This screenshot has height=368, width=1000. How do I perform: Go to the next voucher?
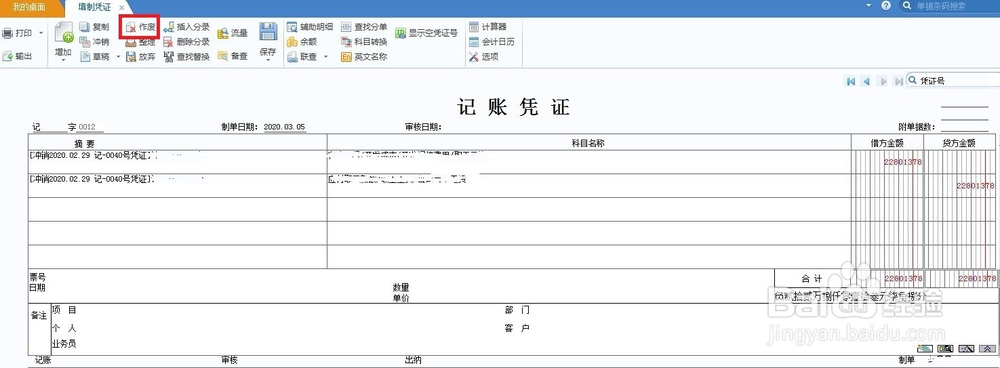click(883, 81)
